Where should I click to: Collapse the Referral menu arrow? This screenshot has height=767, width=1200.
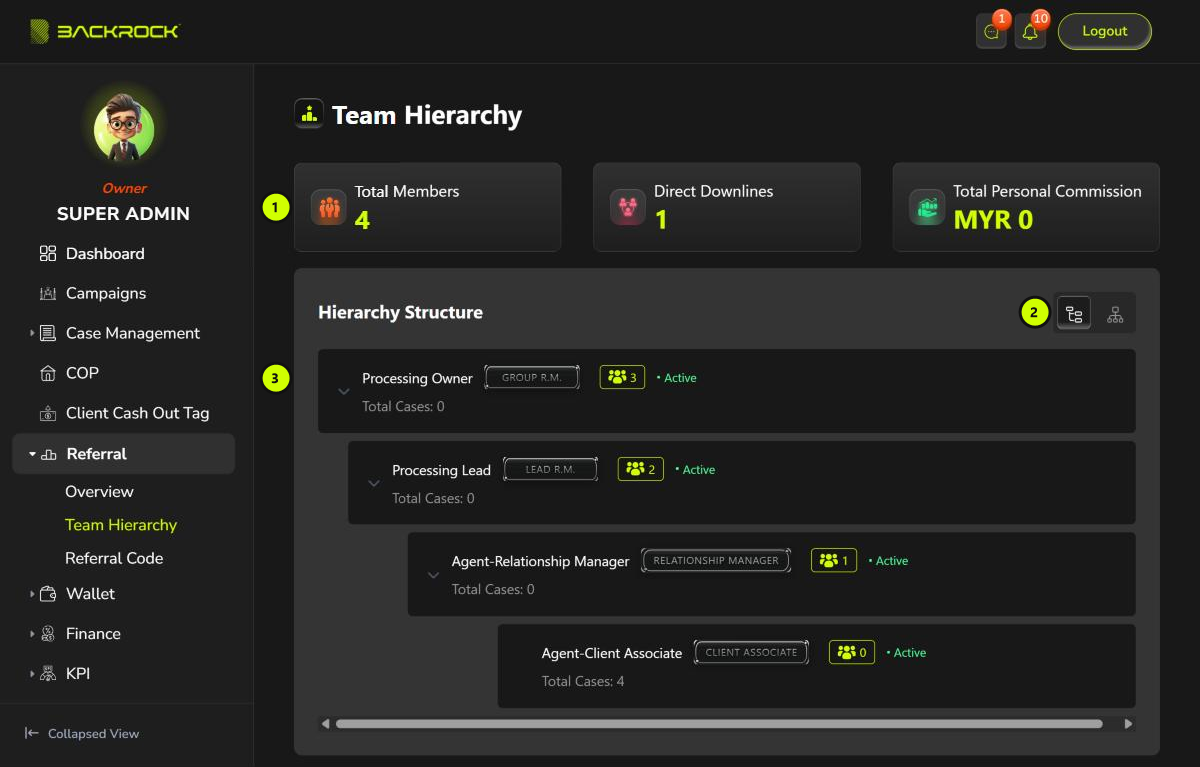click(x=32, y=454)
